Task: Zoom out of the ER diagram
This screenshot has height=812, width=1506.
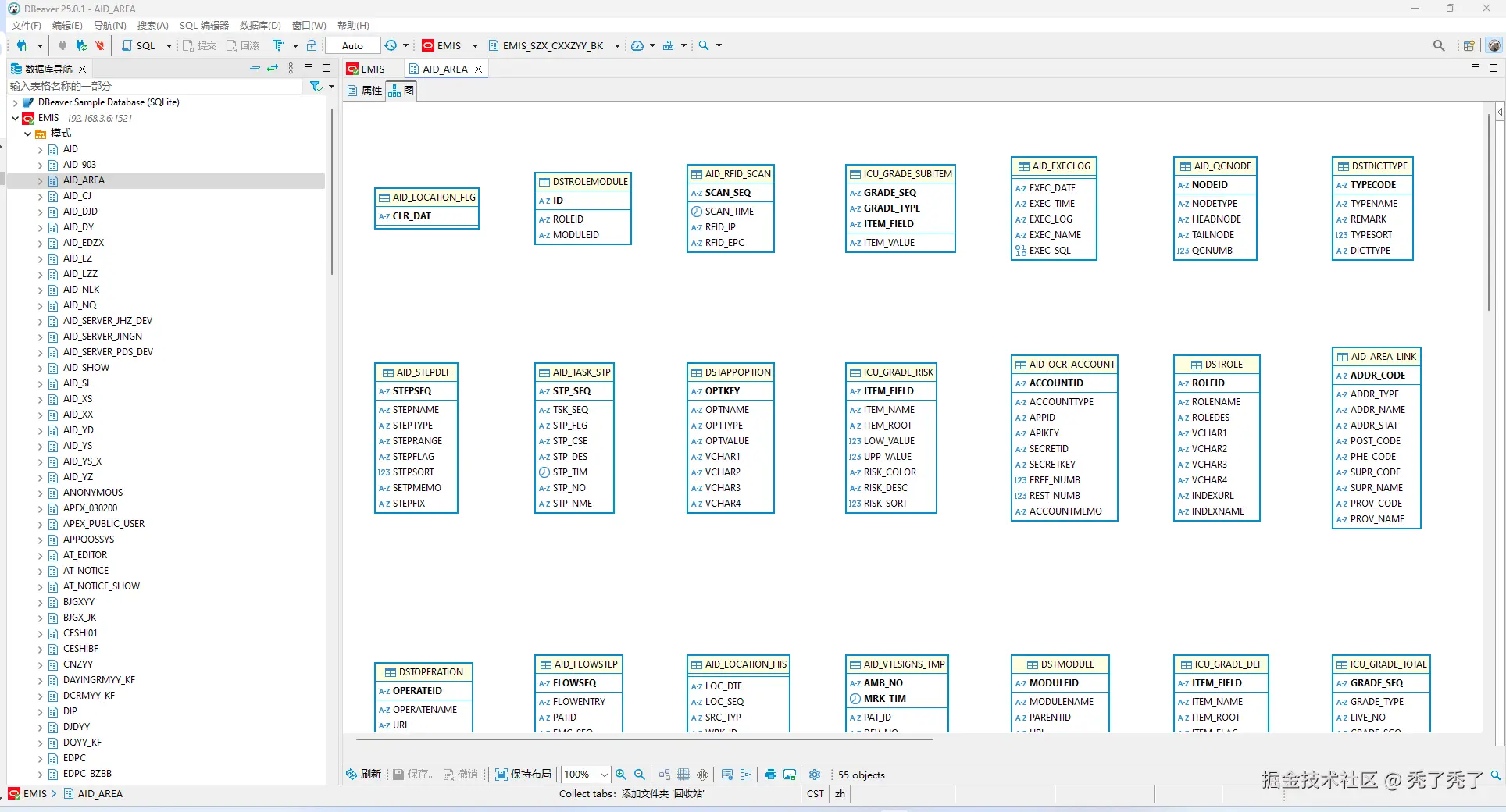Action: point(640,775)
